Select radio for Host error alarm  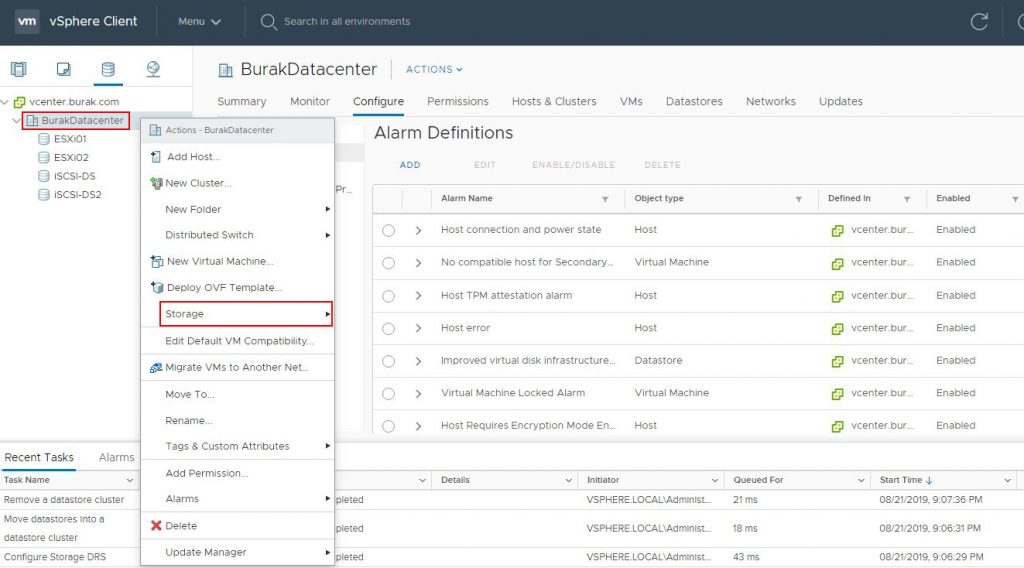click(x=389, y=328)
